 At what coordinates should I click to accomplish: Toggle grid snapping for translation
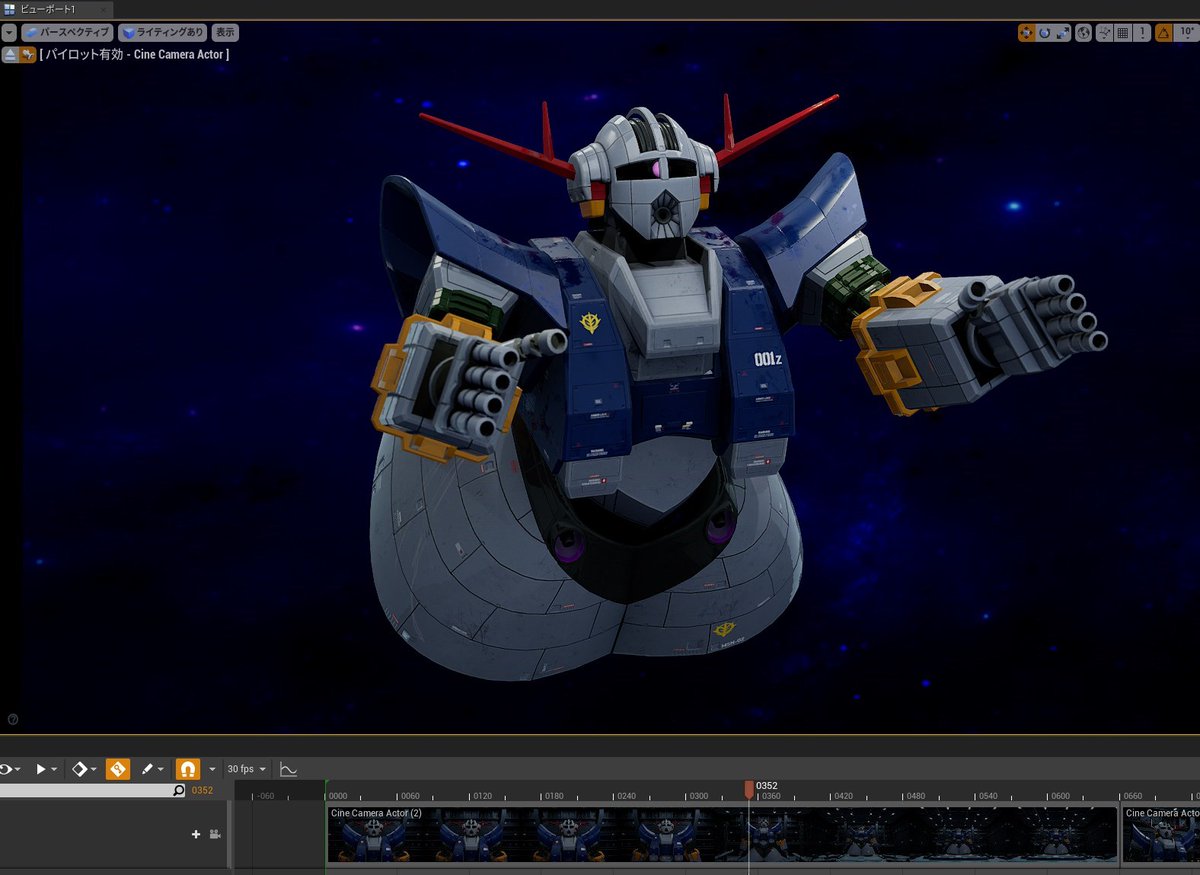point(1123,33)
